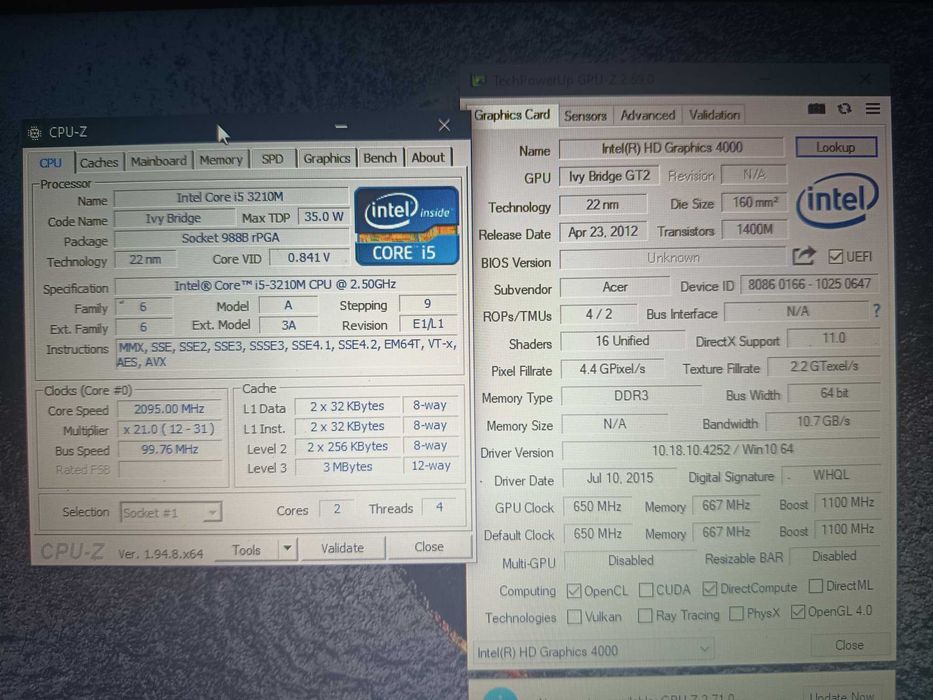Click the BIOS export share icon
933x700 pixels.
pos(803,257)
